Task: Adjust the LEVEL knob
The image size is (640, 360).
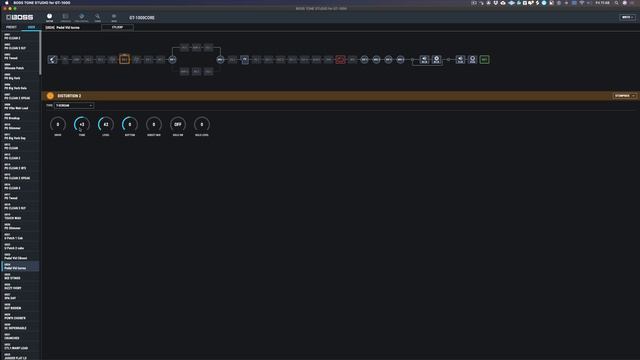Action: coord(106,124)
